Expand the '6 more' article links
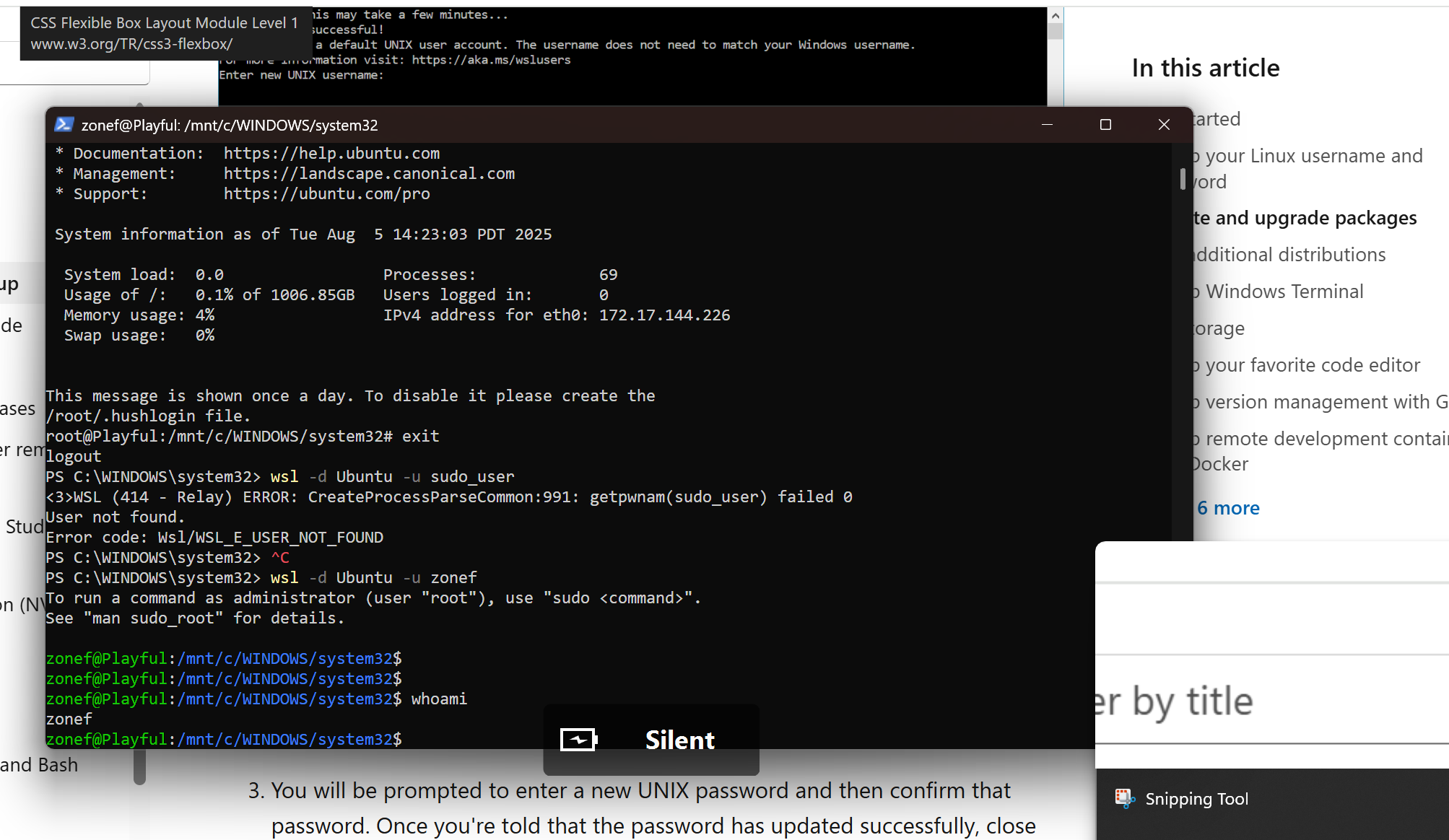 coord(1228,508)
